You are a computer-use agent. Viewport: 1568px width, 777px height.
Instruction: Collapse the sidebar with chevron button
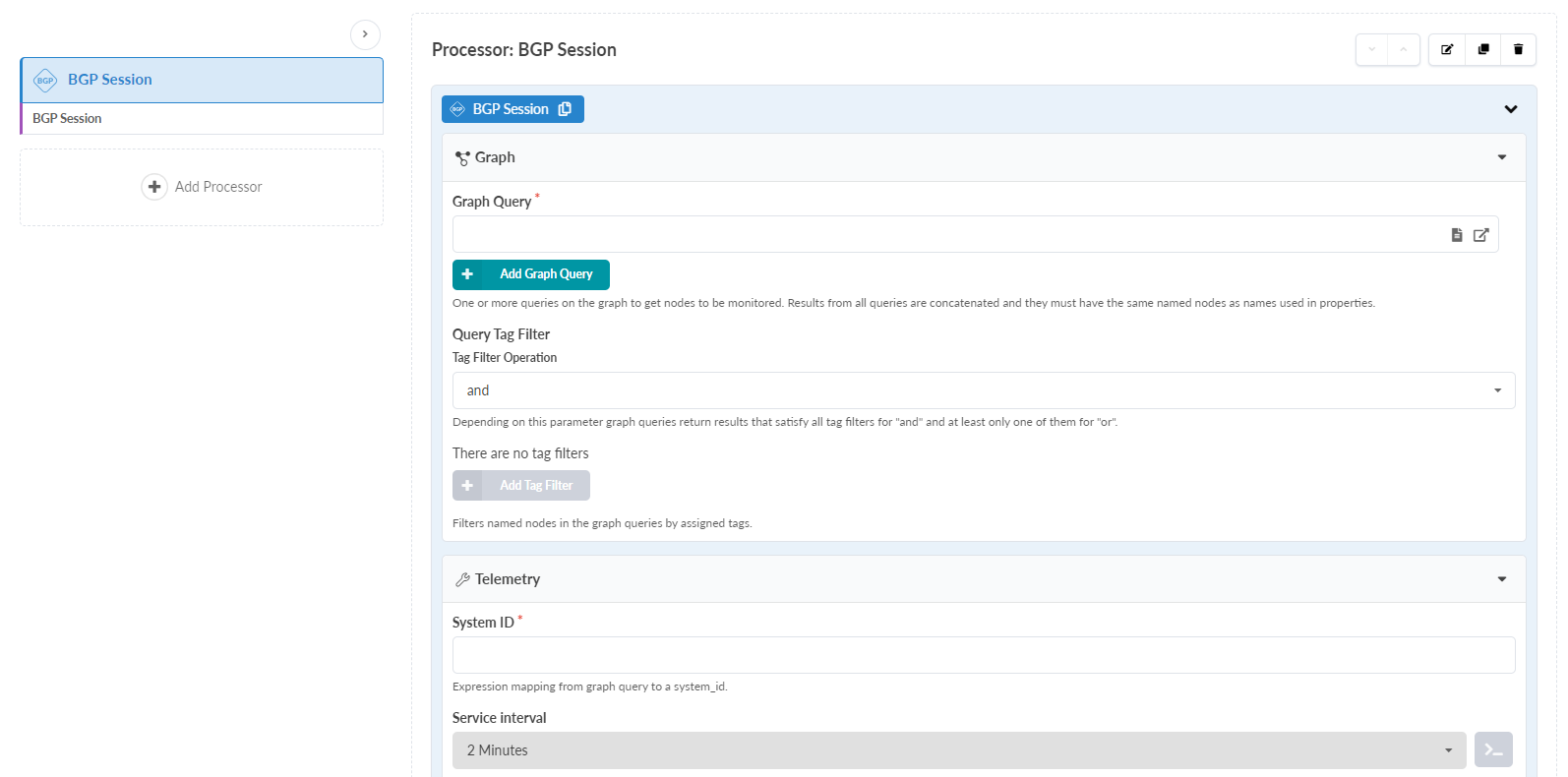(365, 34)
